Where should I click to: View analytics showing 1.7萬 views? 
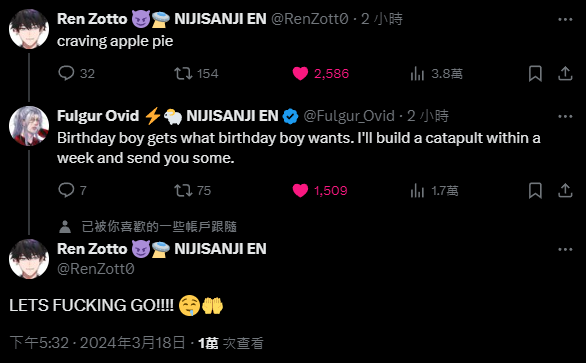(417, 191)
